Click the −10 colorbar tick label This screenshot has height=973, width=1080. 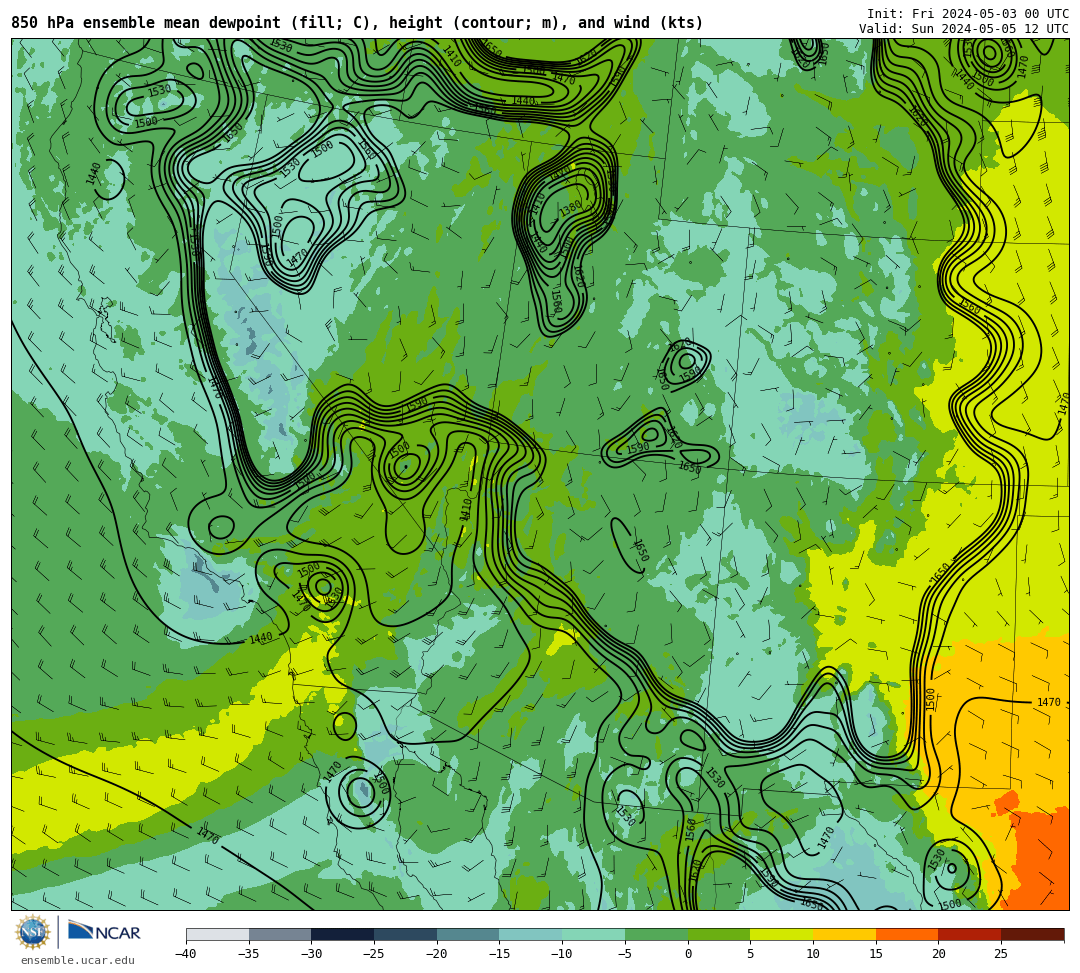(x=562, y=954)
